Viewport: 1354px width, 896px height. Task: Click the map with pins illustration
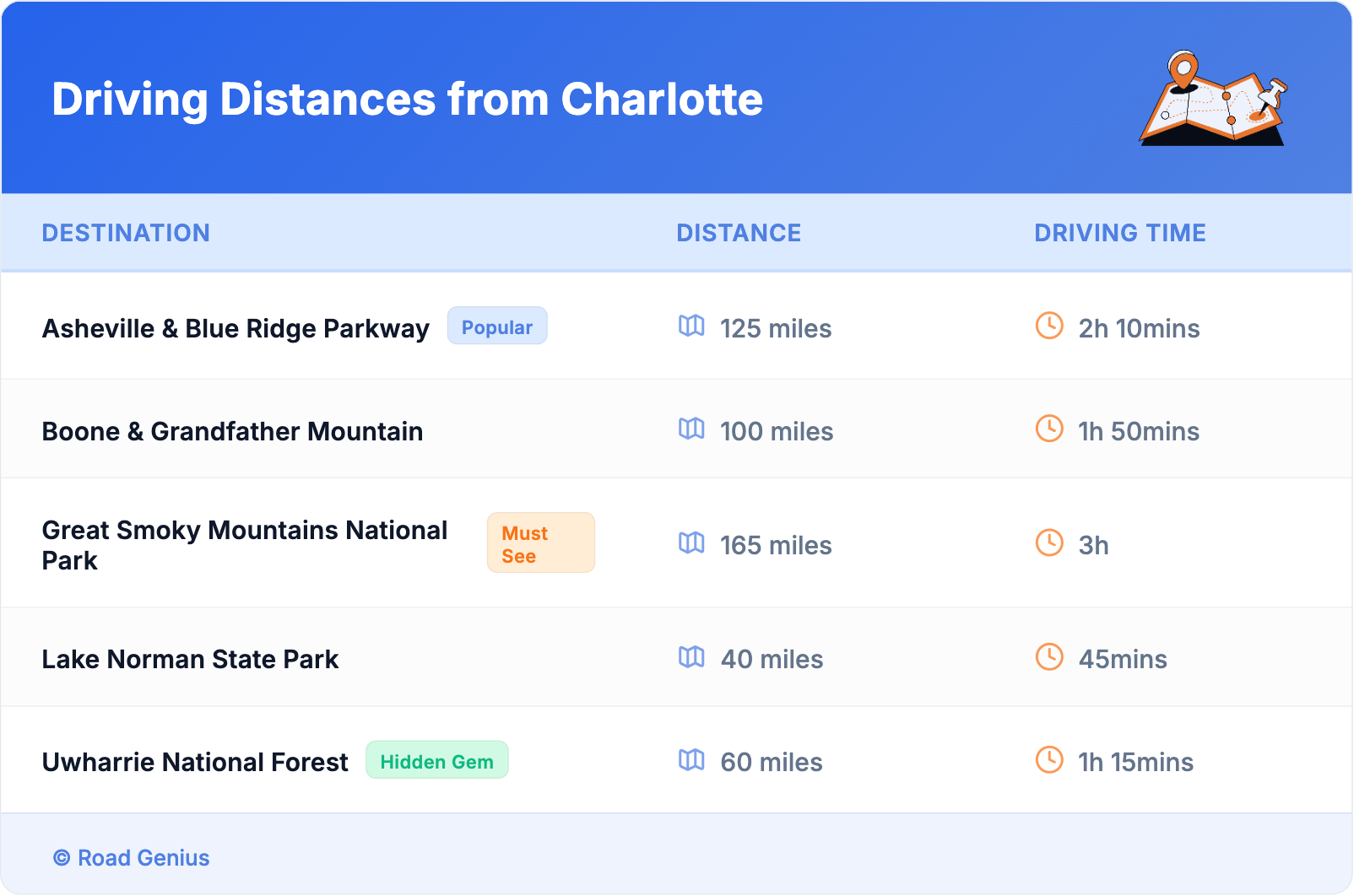coord(1213,100)
